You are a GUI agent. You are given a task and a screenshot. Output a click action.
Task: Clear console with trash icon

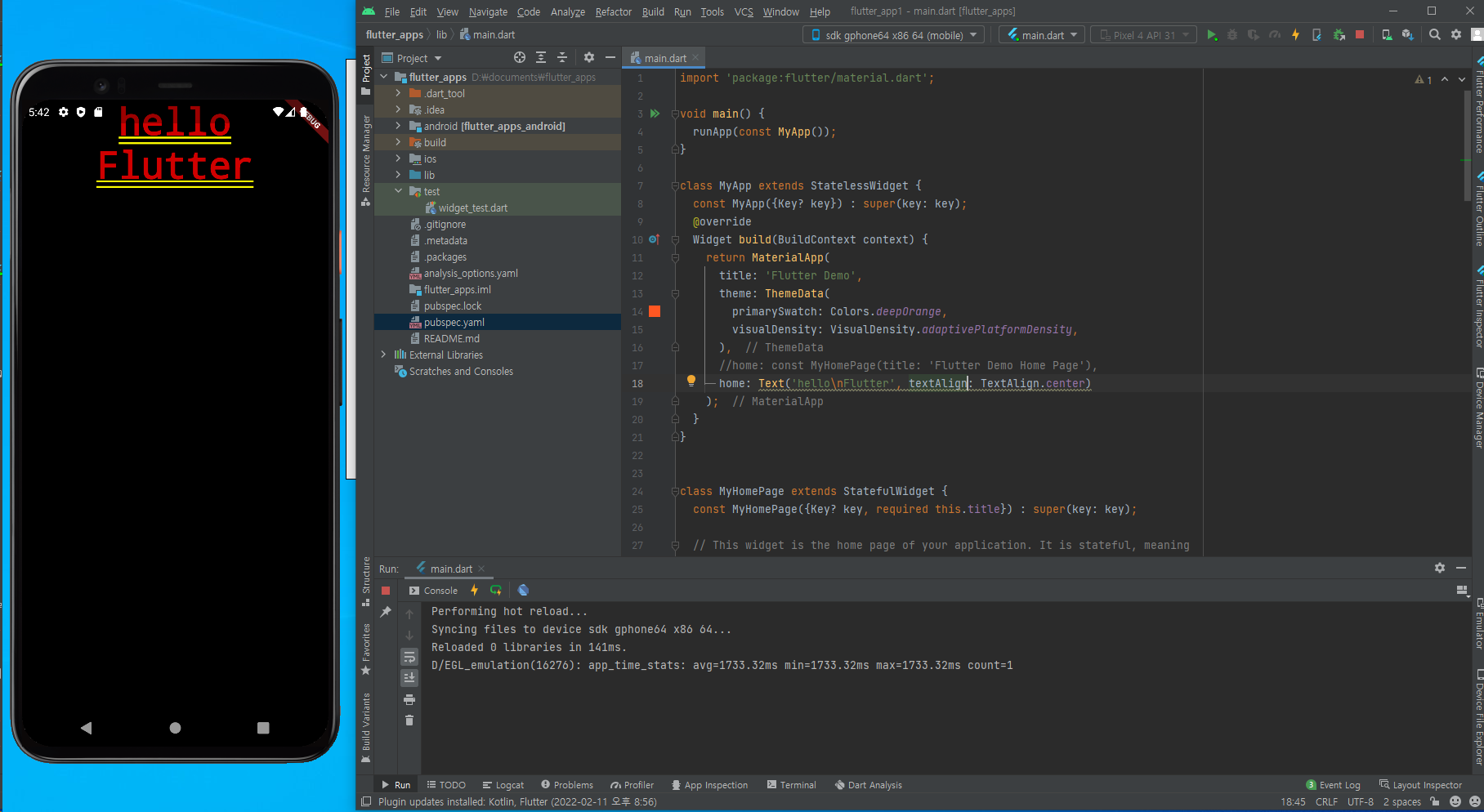409,721
